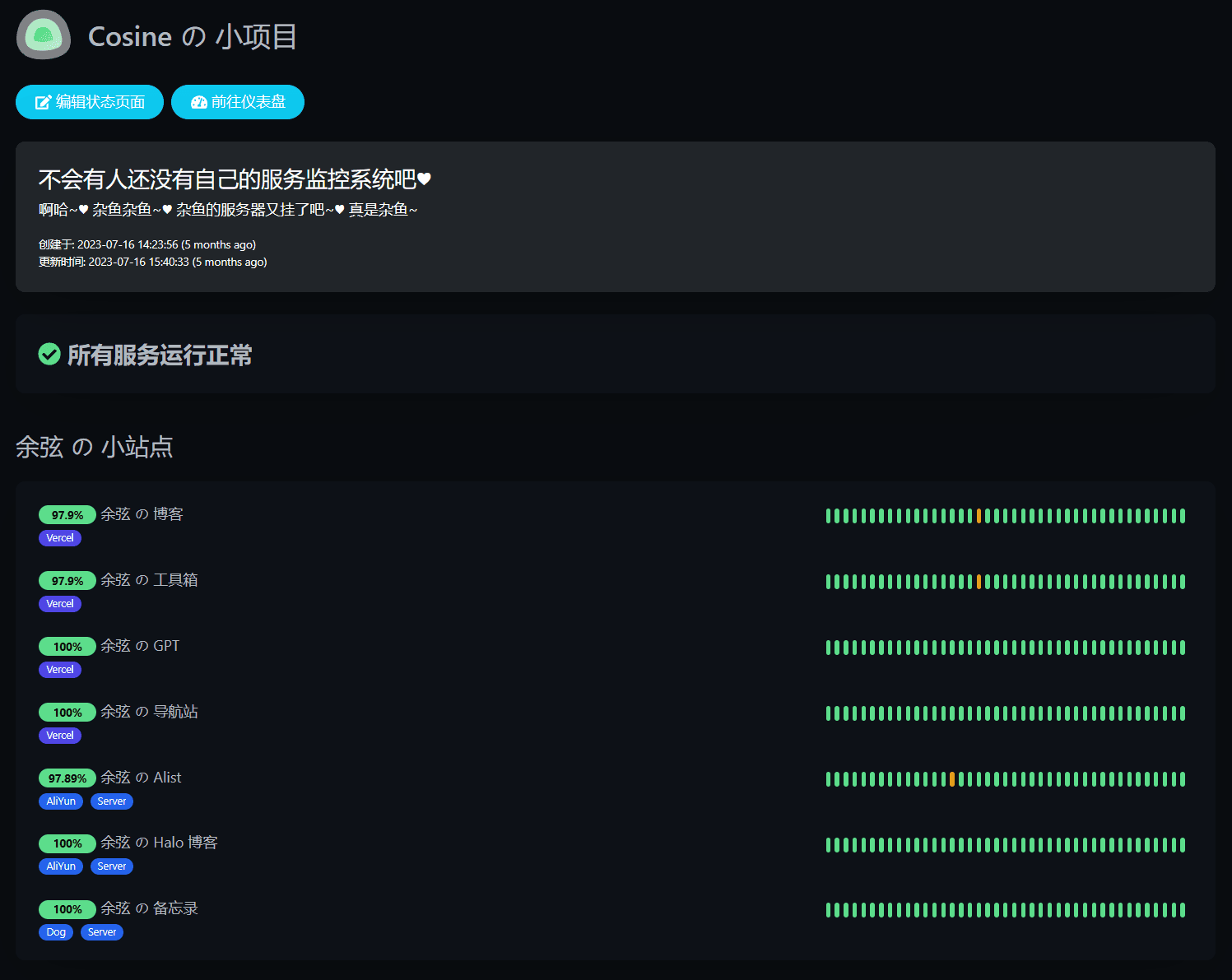Image resolution: width=1232 pixels, height=980 pixels.
Task: Open the 余弦 の 备忘录 monitor link
Action: [149, 908]
